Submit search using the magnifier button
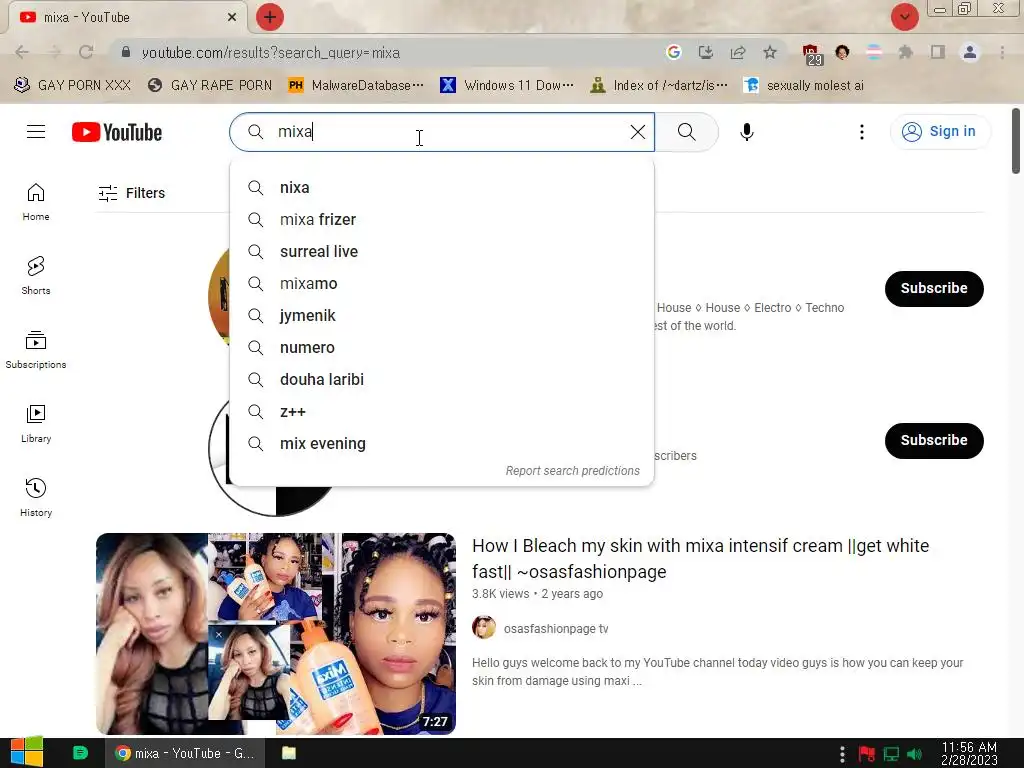The width and height of the screenshot is (1024, 768). (x=686, y=132)
